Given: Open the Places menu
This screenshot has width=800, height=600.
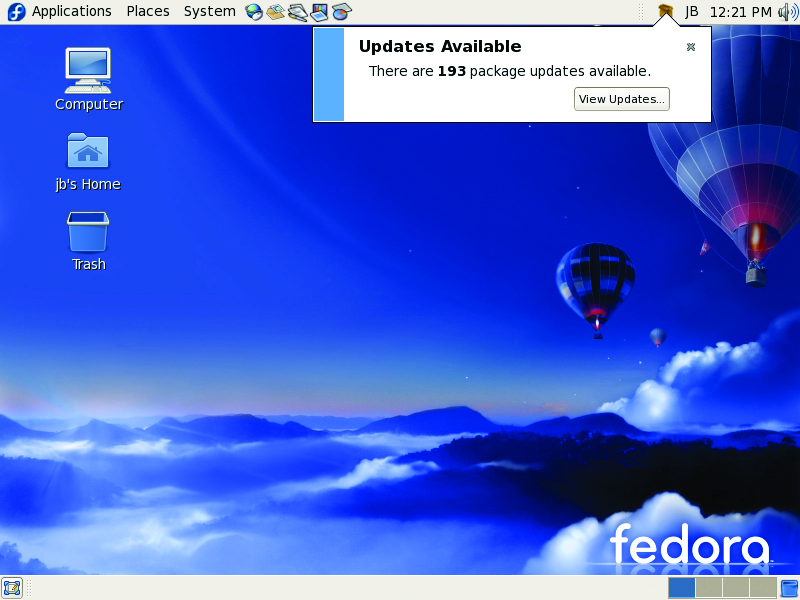Looking at the screenshot, I should (147, 12).
